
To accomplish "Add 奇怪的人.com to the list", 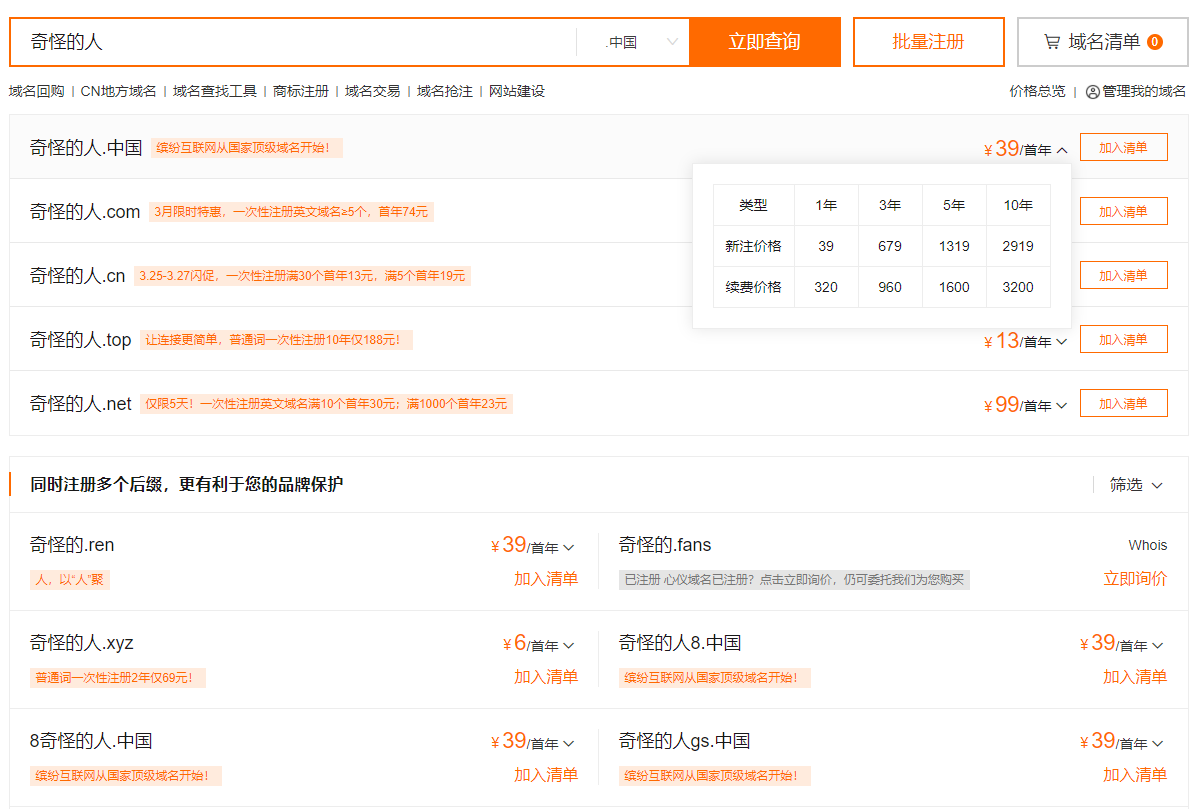I will [x=1123, y=212].
